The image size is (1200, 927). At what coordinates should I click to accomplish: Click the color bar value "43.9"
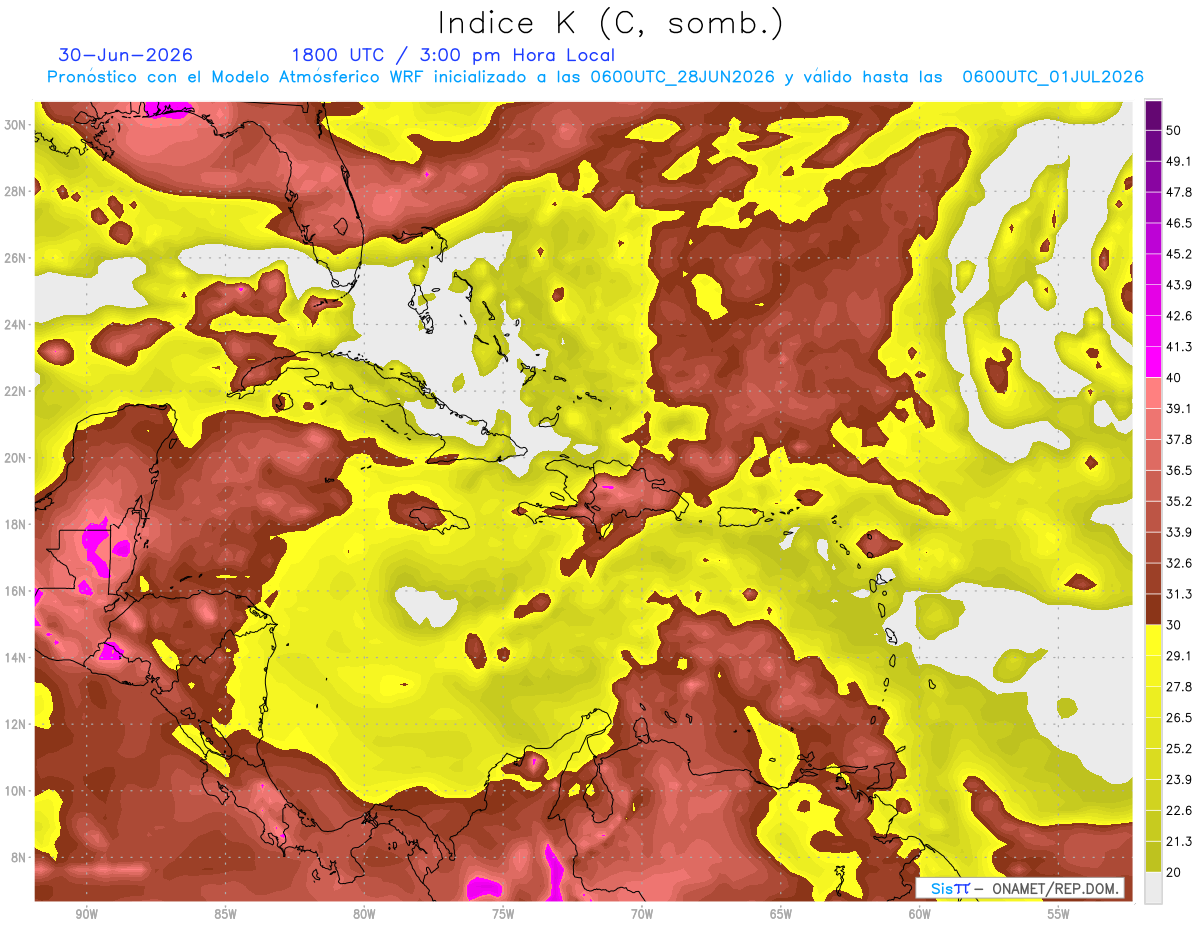pos(1178,285)
